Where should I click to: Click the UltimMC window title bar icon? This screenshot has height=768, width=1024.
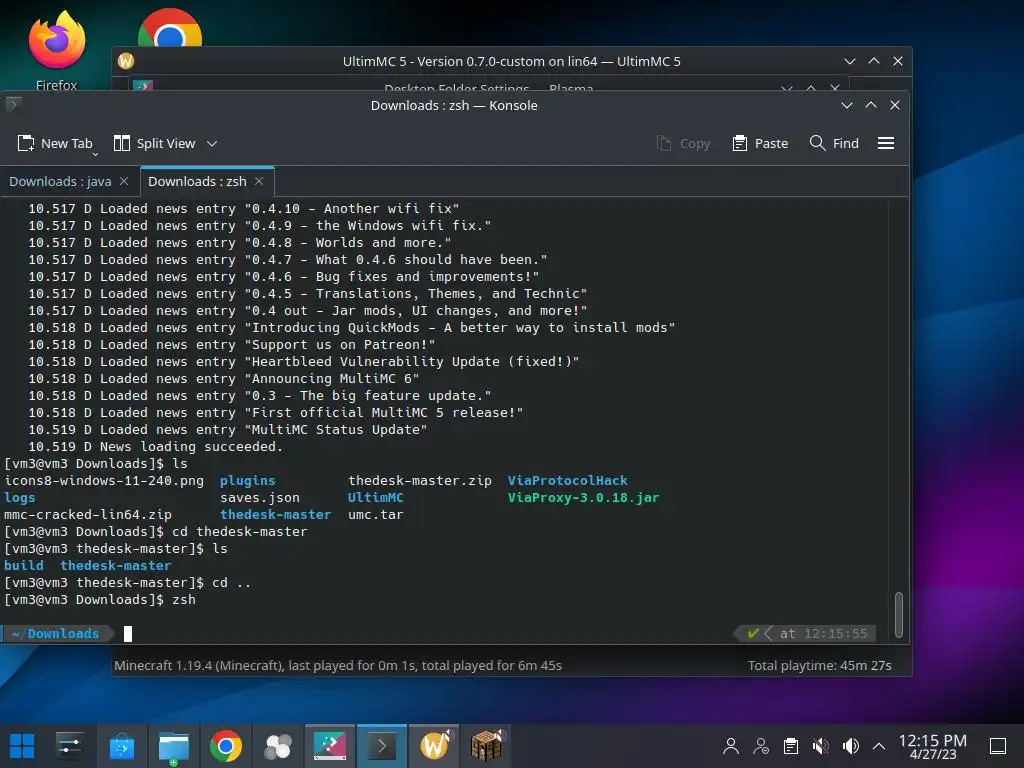(x=126, y=61)
